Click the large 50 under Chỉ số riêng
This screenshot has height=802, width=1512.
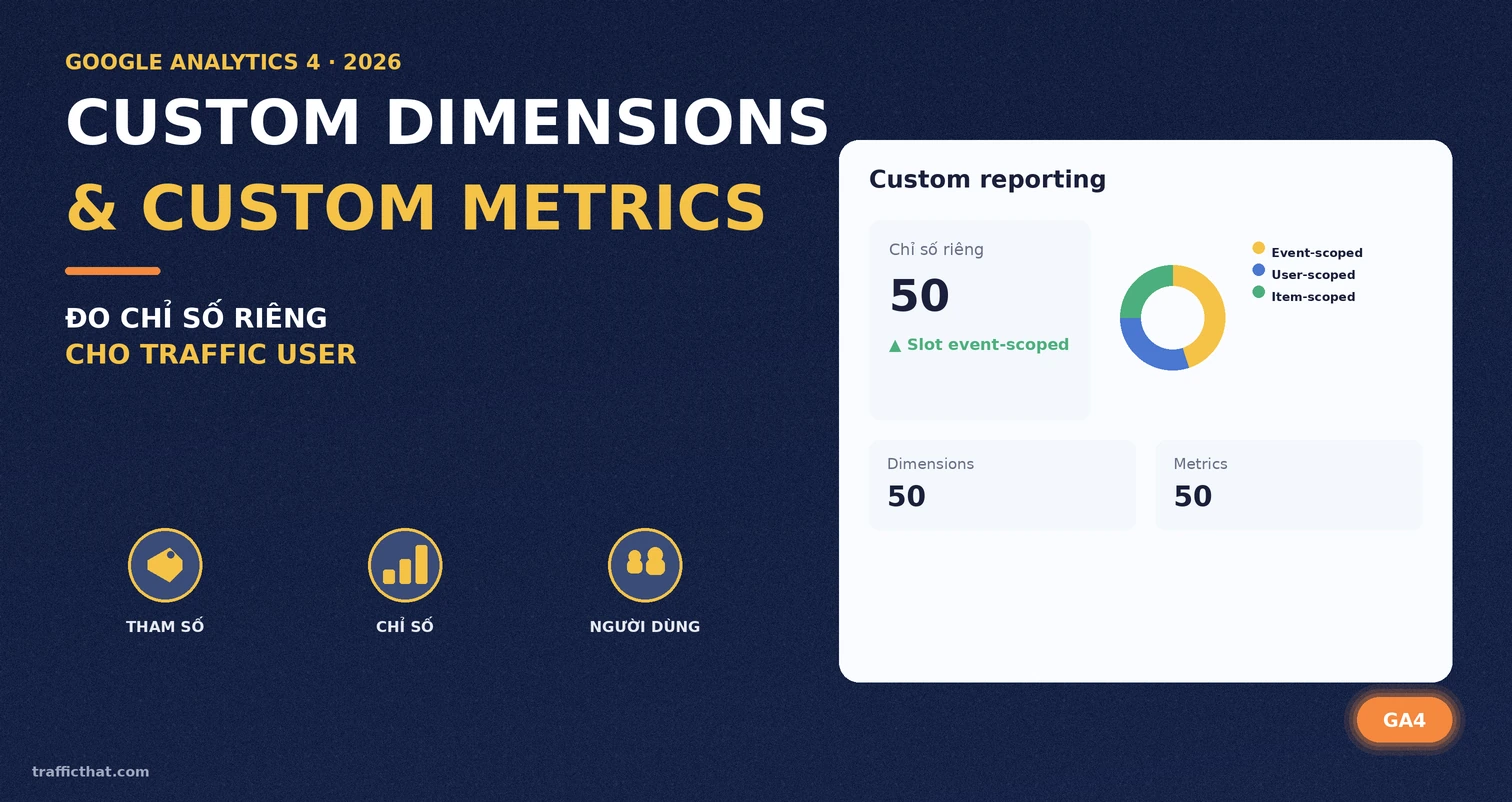pos(919,296)
